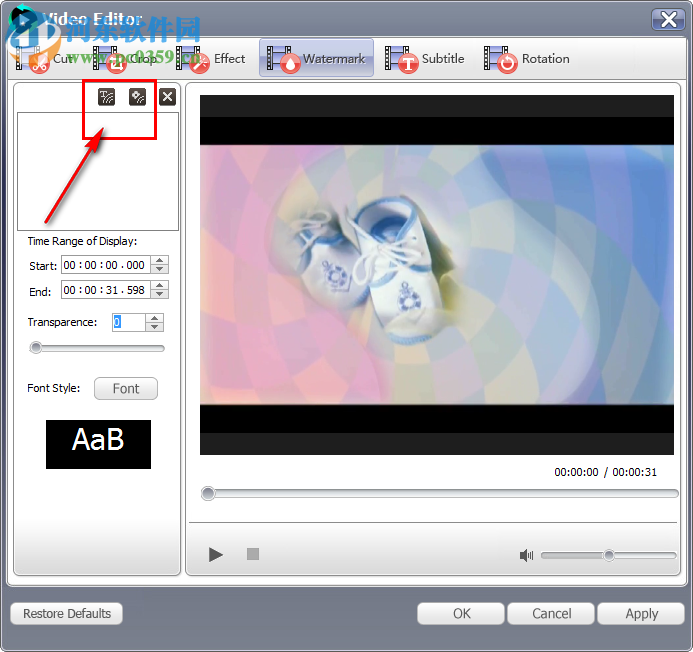The width and height of the screenshot is (693, 652).
Task: Increase Transparence with the up arrow
Action: [x=154, y=318]
